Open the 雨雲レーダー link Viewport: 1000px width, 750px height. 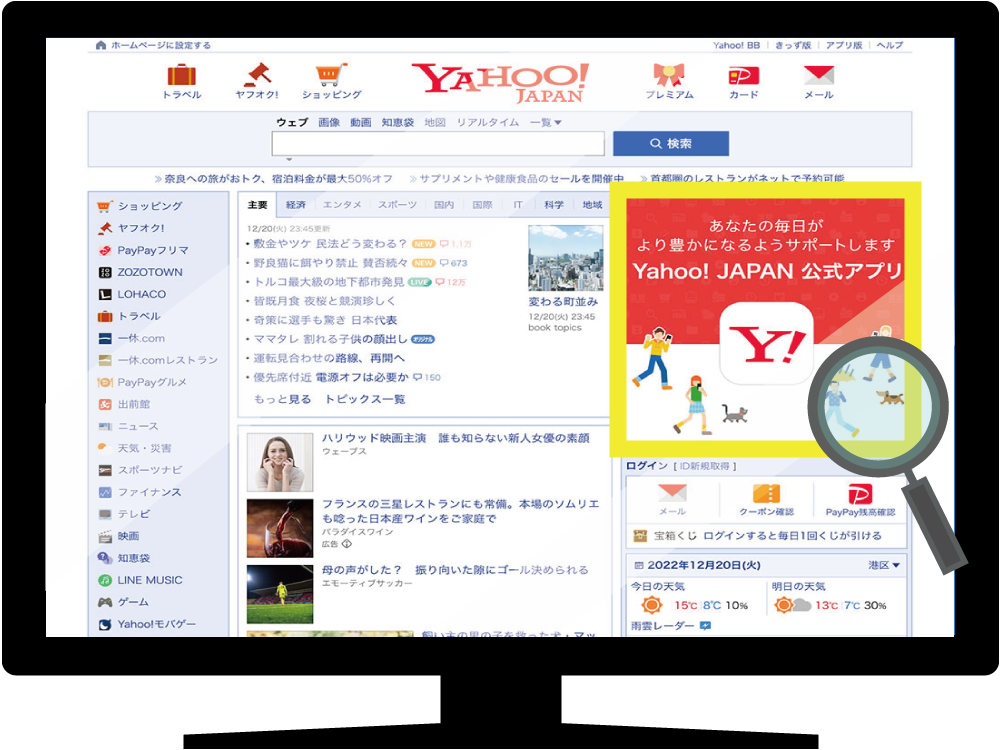pos(663,626)
